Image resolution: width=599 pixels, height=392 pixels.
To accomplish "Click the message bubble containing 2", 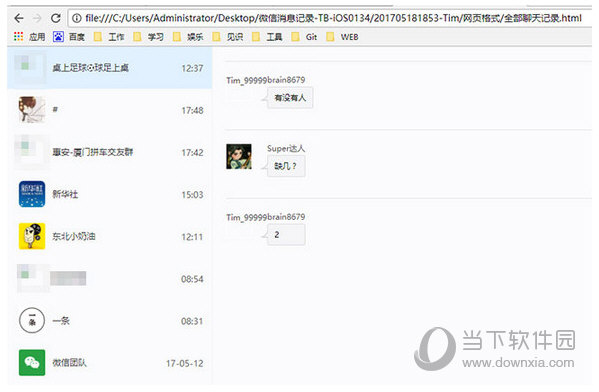I will coord(286,235).
